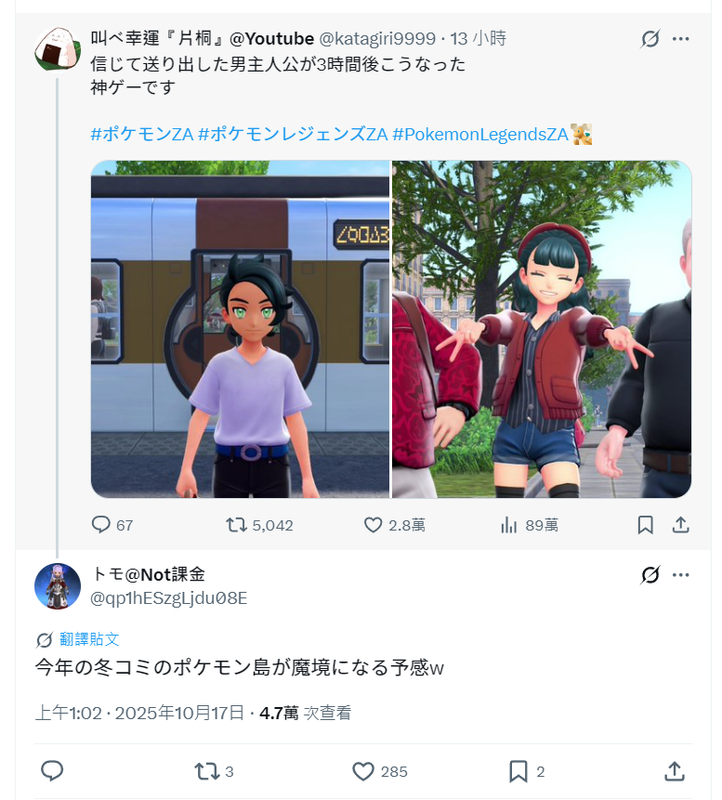Repost the reply with 3 reposts
Viewport: 722px width, 800px height.
(207, 771)
